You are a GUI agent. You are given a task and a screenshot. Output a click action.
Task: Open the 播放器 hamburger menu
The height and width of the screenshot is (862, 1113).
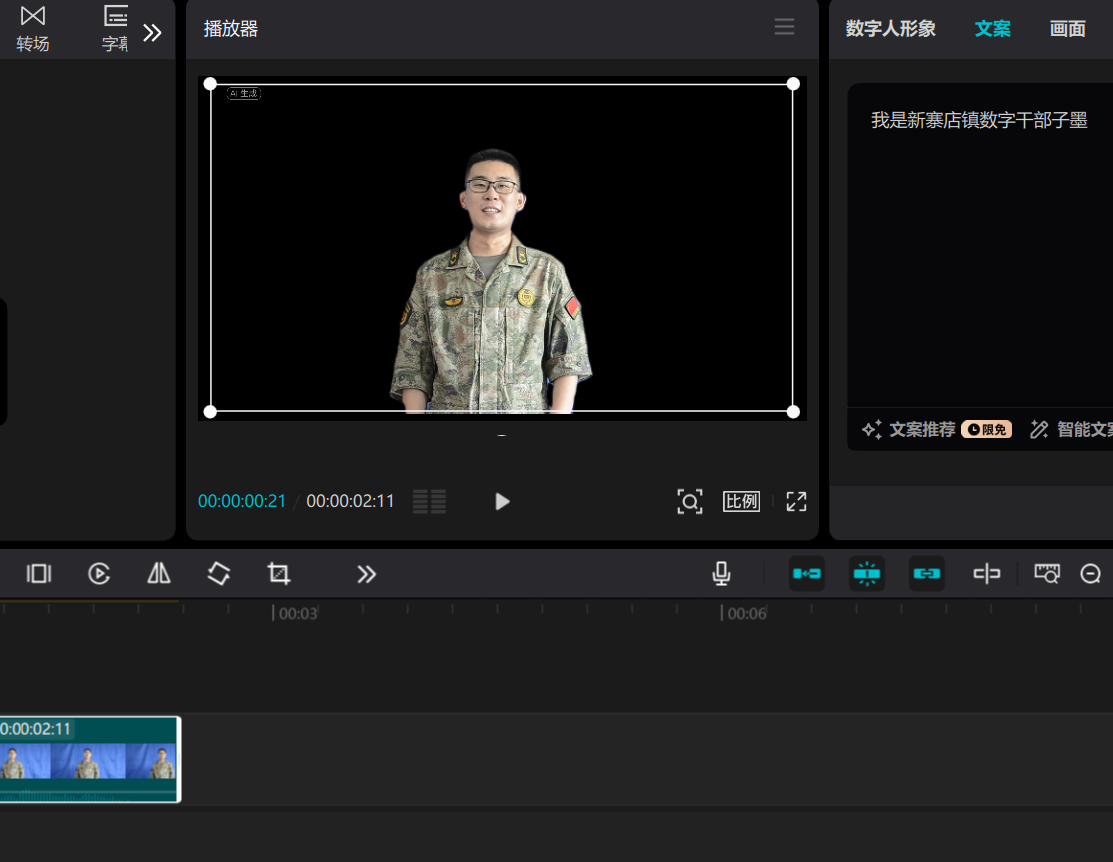pos(784,28)
